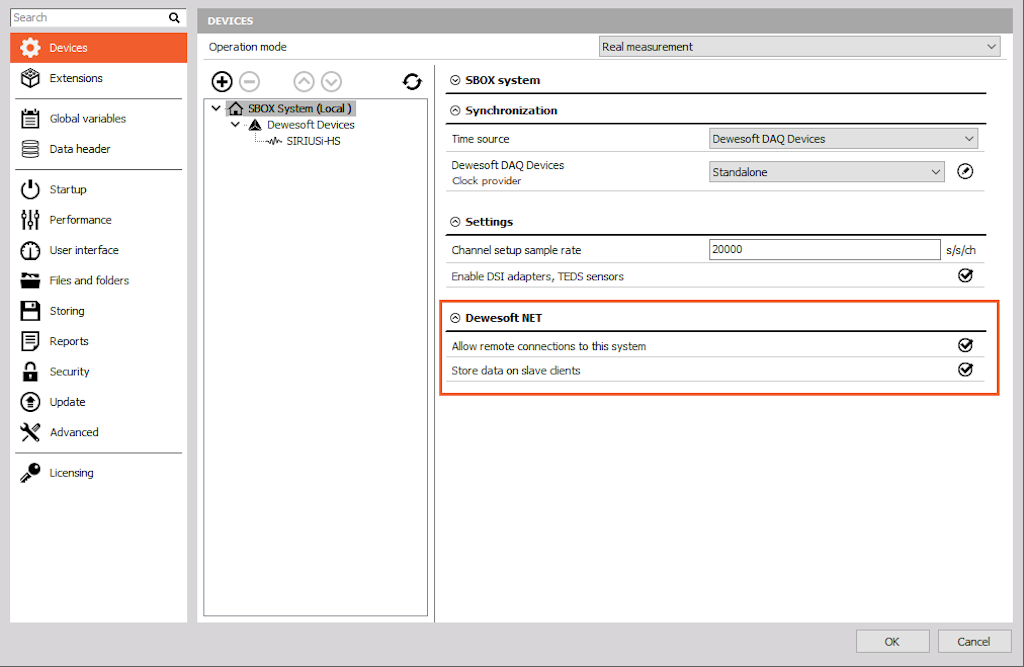Click the Security padlock icon
The height and width of the screenshot is (667, 1024).
pos(30,372)
